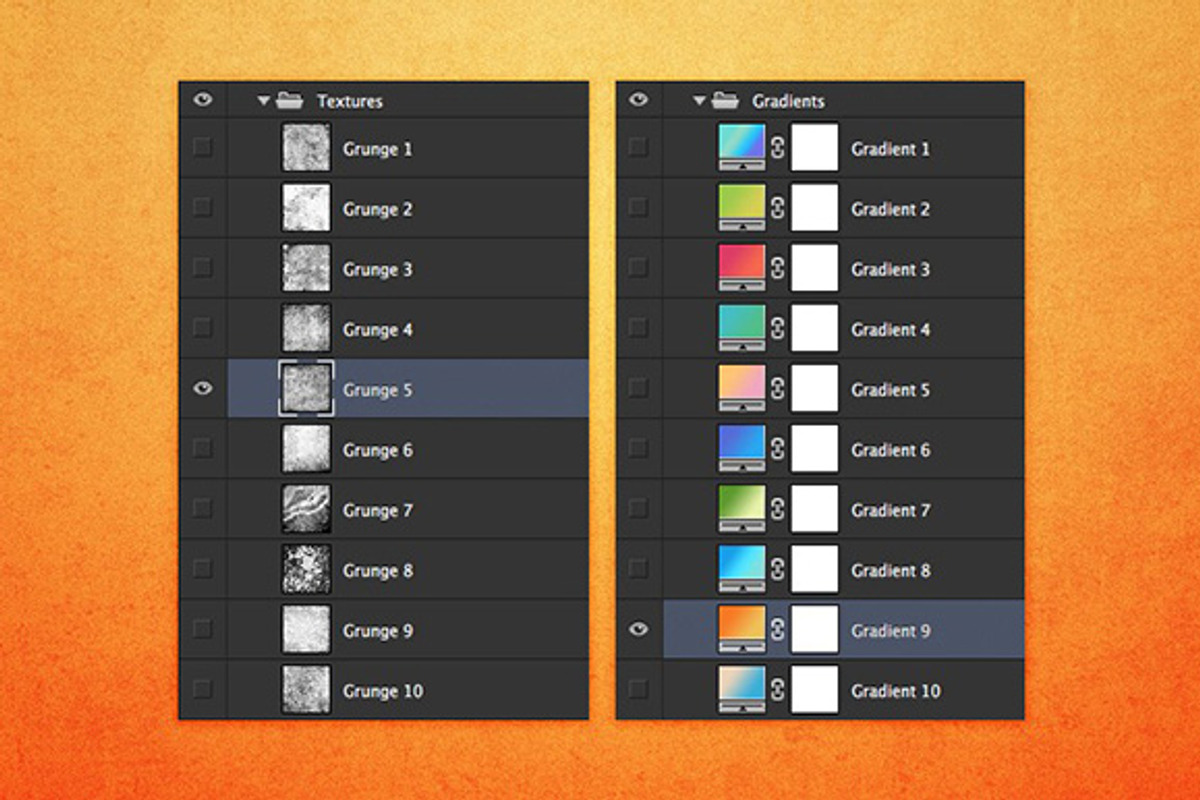Select the Grunge 8 texture thumbnail
This screenshot has width=1200, height=800.
(x=306, y=570)
